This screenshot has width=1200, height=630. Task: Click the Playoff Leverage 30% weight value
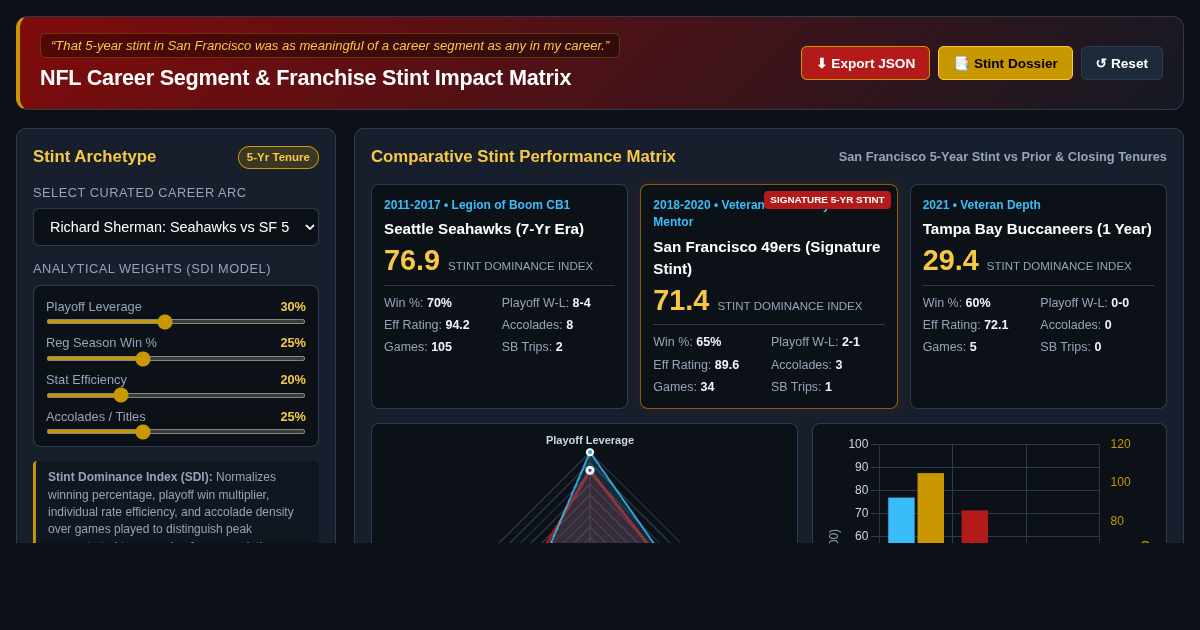pyautogui.click(x=293, y=306)
